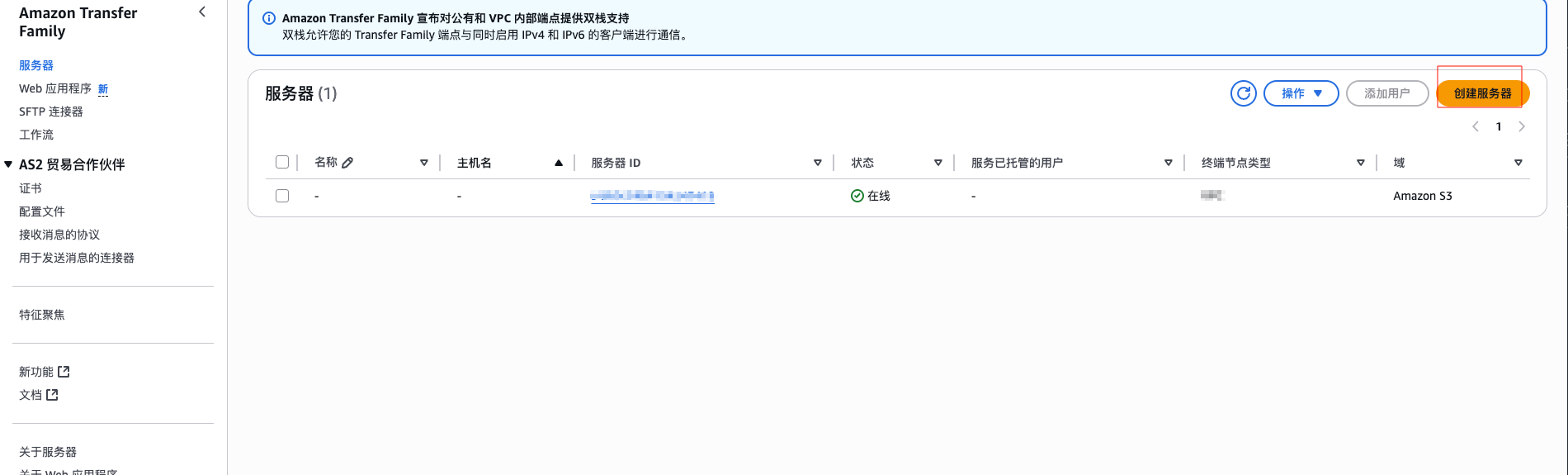Click the 创建服务器 button
This screenshot has height=475, width=1568.
pos(1483,93)
